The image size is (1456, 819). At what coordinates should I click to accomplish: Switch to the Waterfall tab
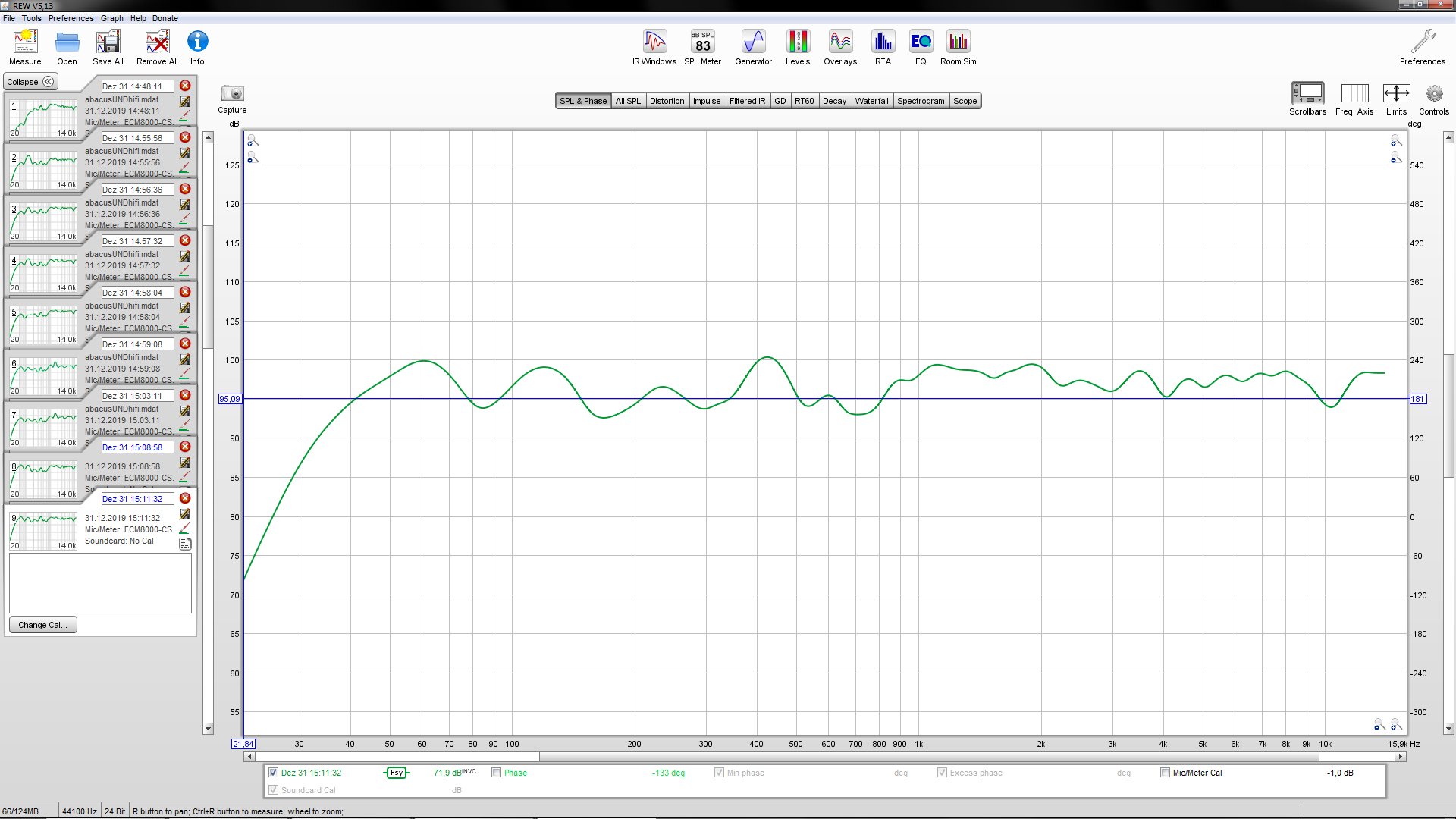[871, 101]
